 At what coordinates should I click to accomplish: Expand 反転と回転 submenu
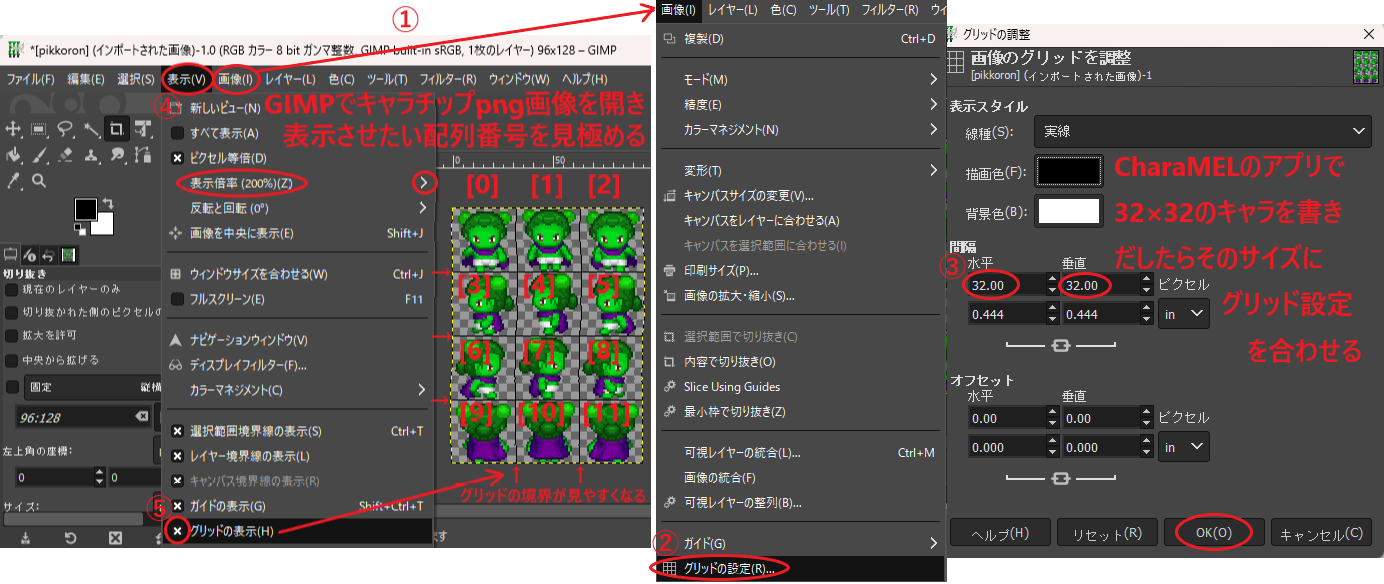(x=298, y=208)
